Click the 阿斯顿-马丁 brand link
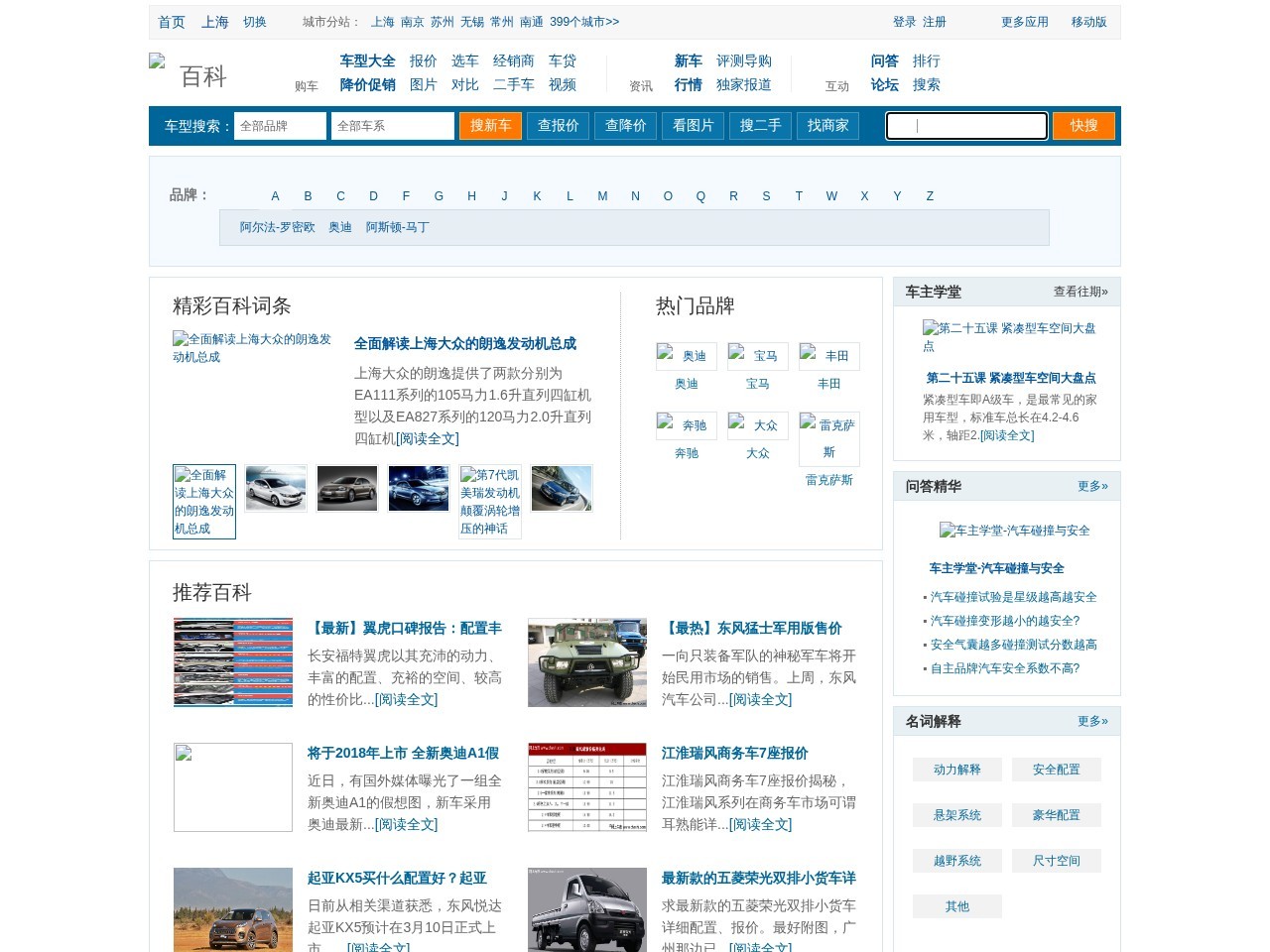 pos(397,227)
